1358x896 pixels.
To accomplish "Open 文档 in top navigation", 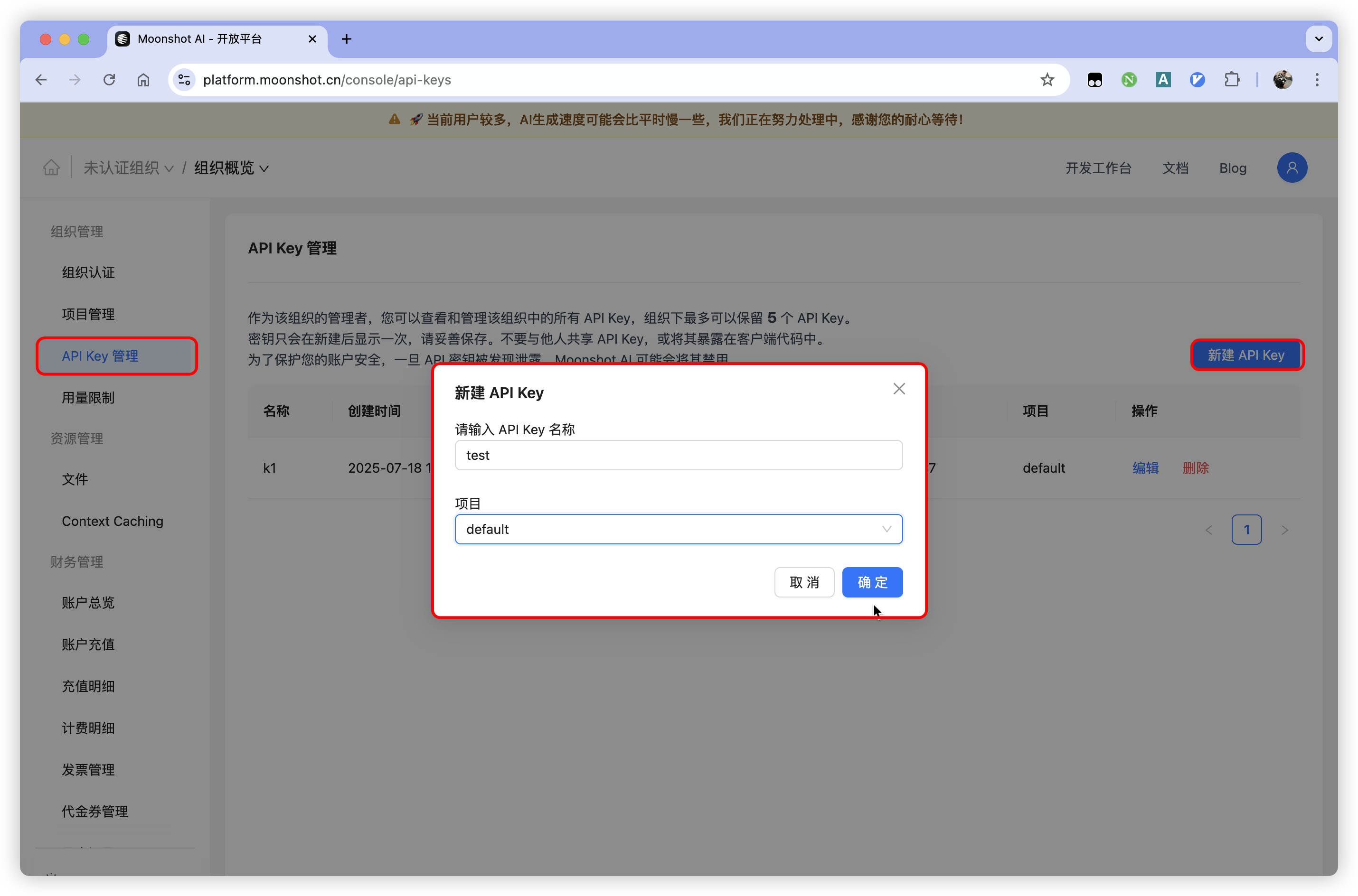I will click(1175, 168).
